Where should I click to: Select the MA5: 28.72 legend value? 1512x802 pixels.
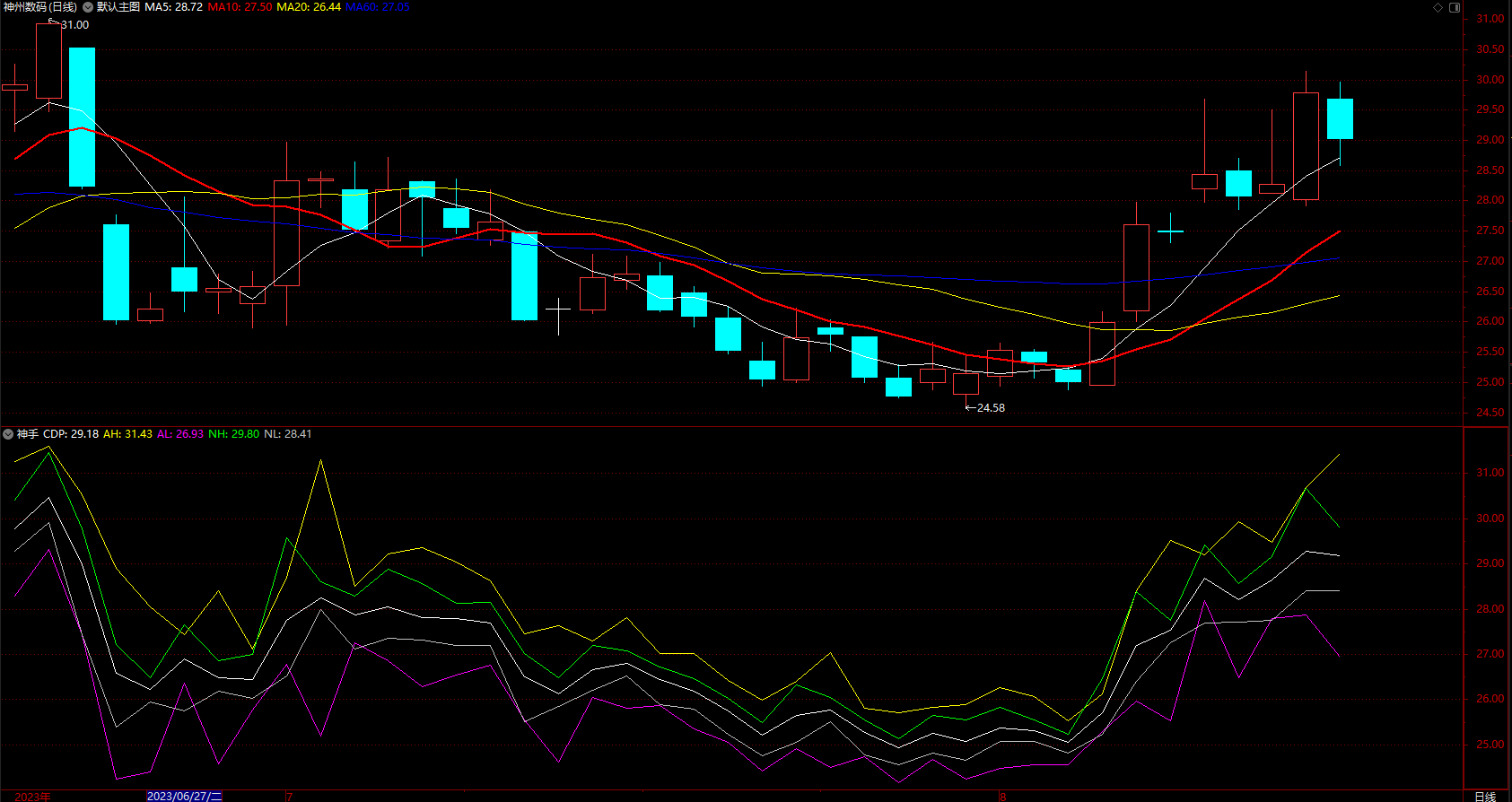pos(174,7)
